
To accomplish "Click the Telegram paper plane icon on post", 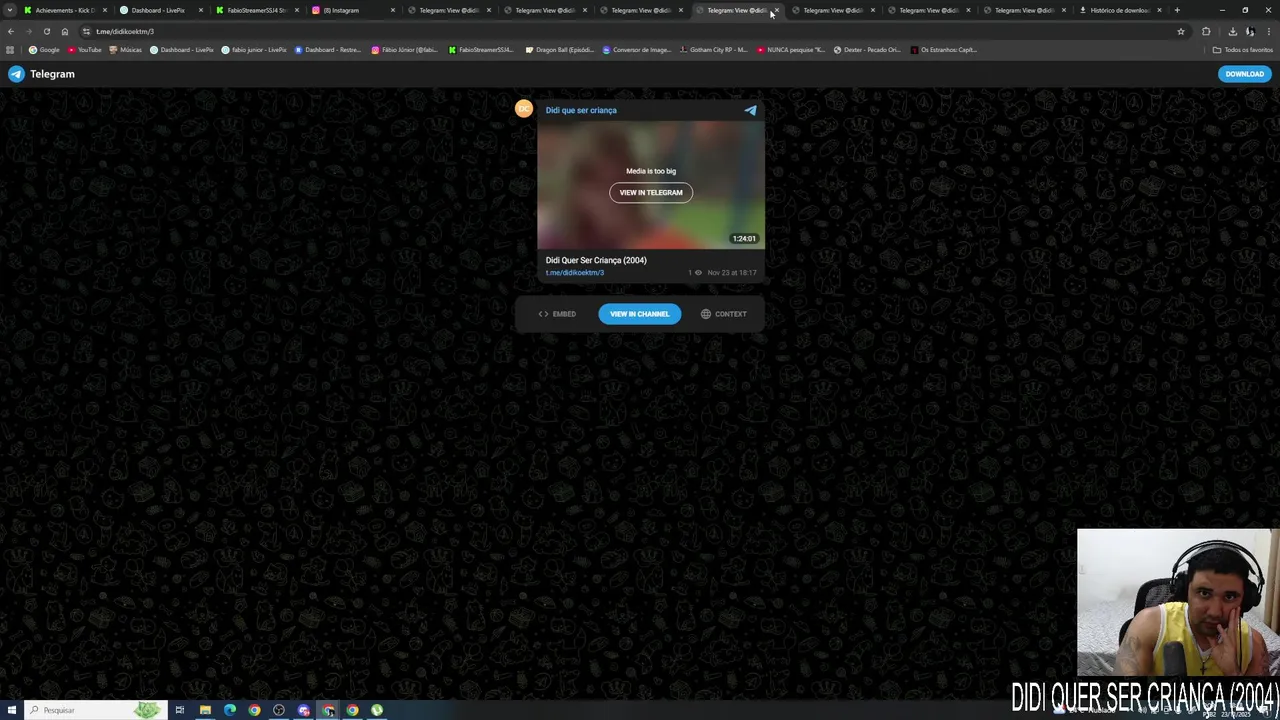I will point(751,110).
